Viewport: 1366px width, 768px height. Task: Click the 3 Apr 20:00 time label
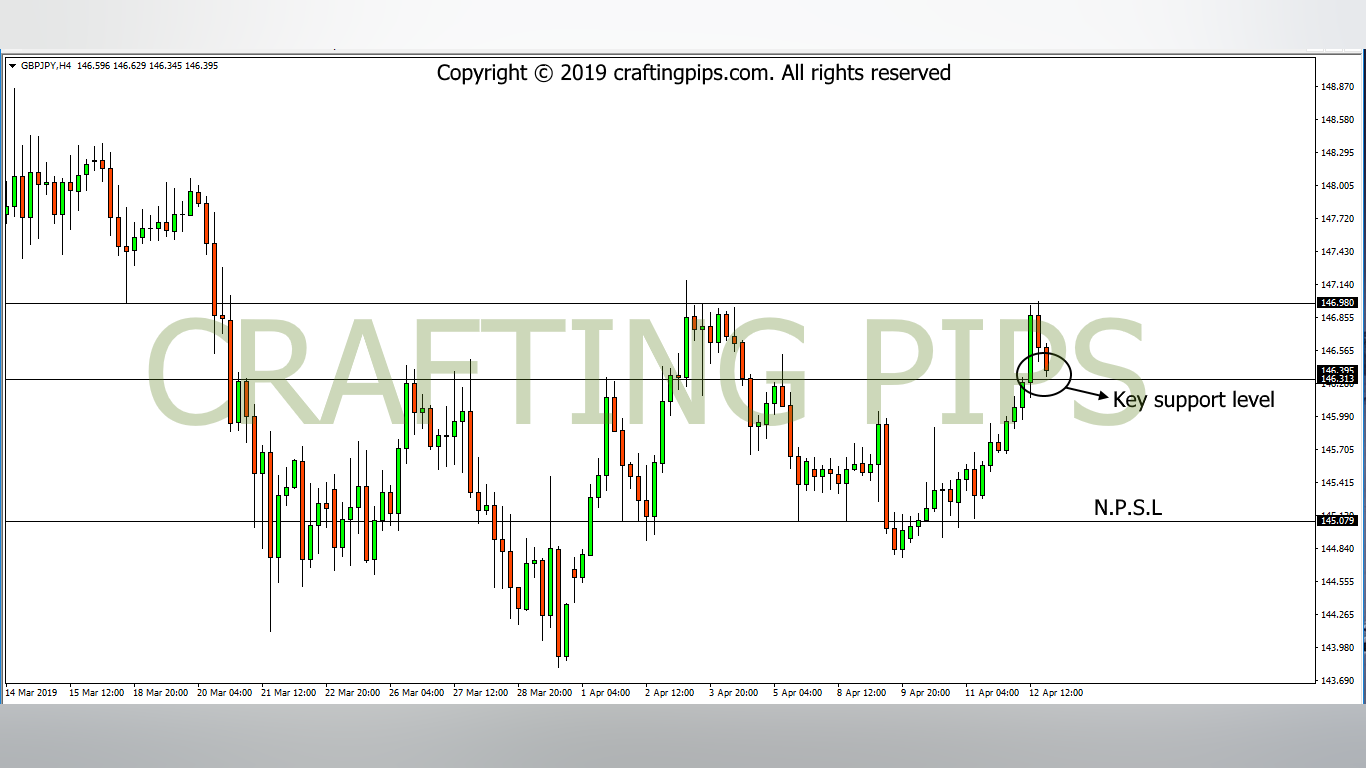coord(733,693)
